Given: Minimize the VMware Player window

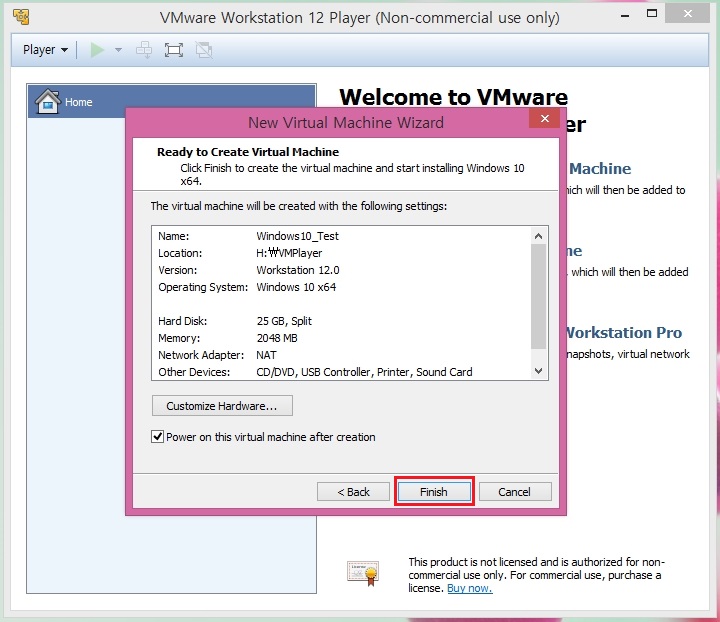Looking at the screenshot, I should tap(624, 15).
